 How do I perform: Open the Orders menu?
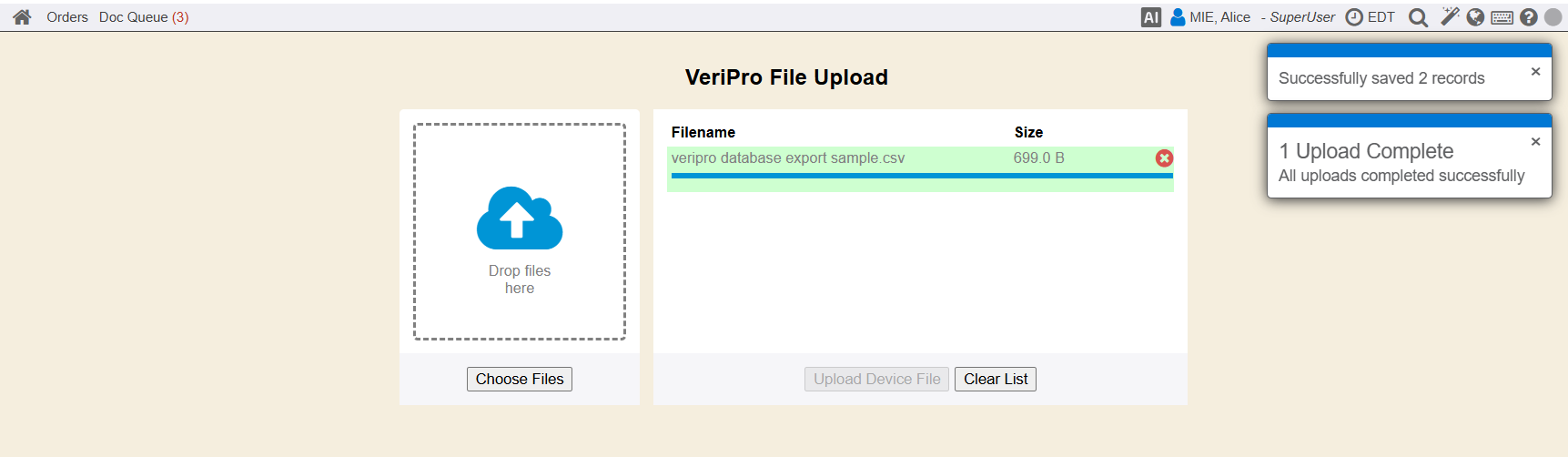67,17
